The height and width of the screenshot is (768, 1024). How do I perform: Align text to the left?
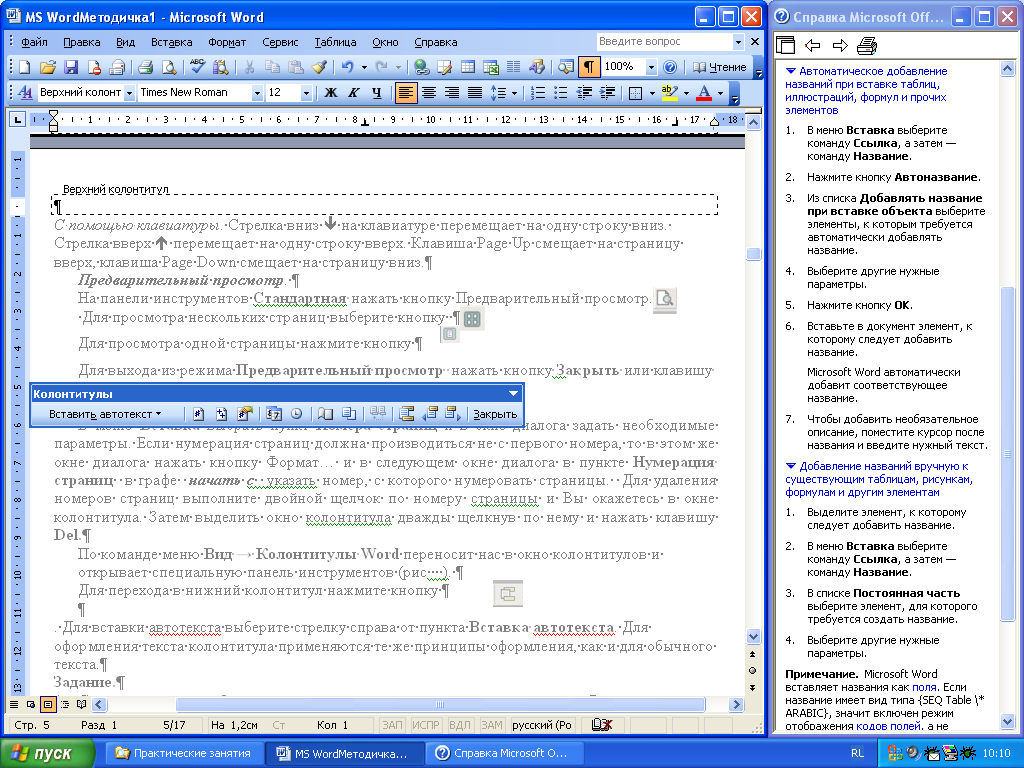coord(406,93)
